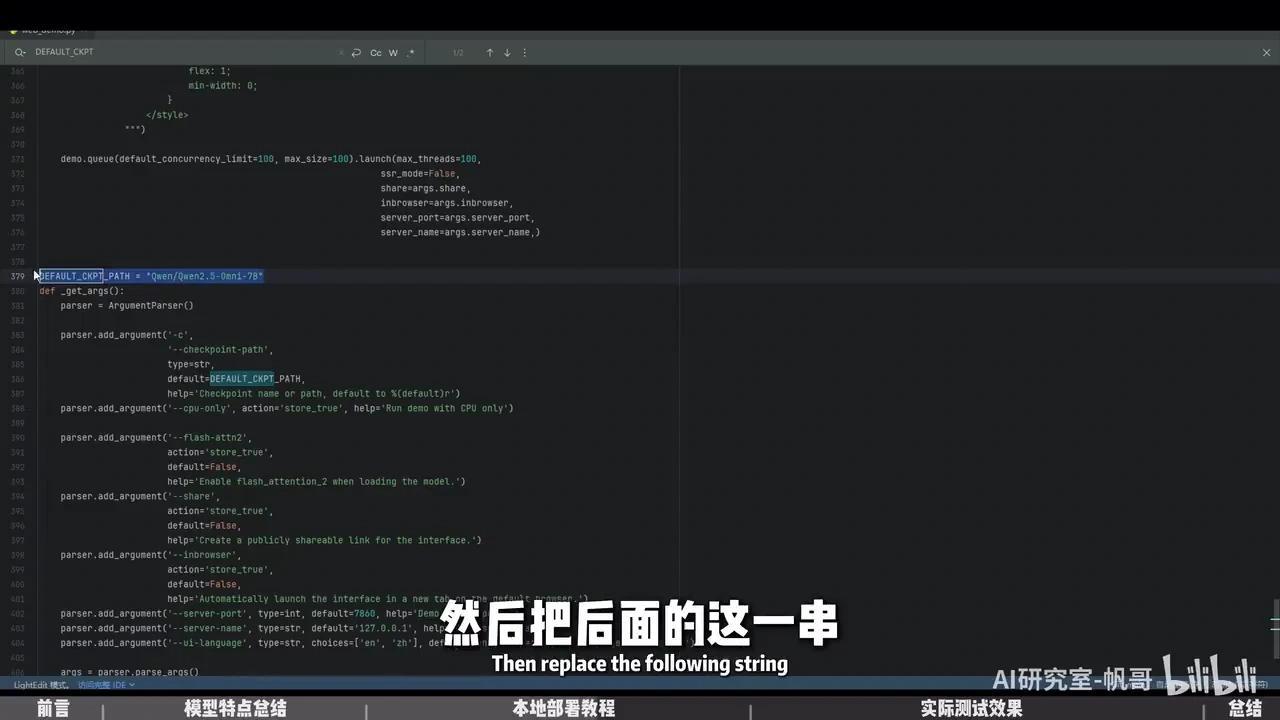Screen dimensions: 1280x720
Task: Click the magnifier icon in the find bar
Action: tap(20, 51)
